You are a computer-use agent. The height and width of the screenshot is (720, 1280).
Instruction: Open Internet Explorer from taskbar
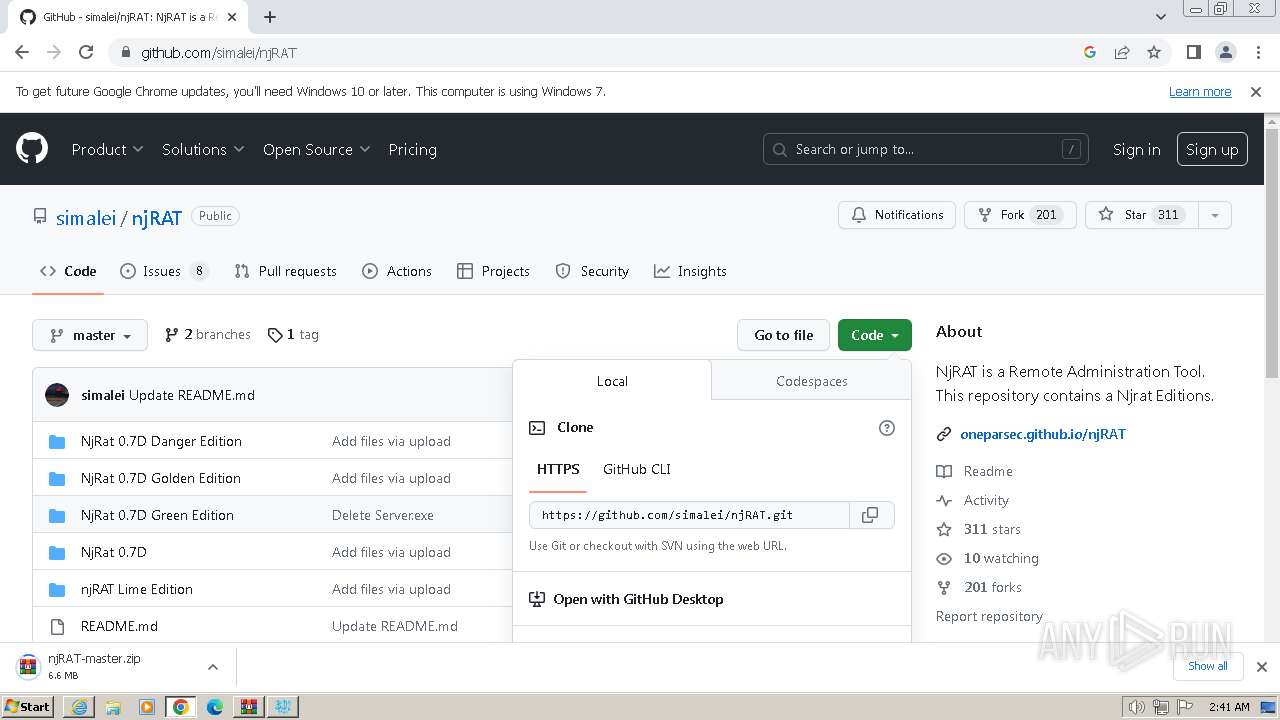(79, 707)
